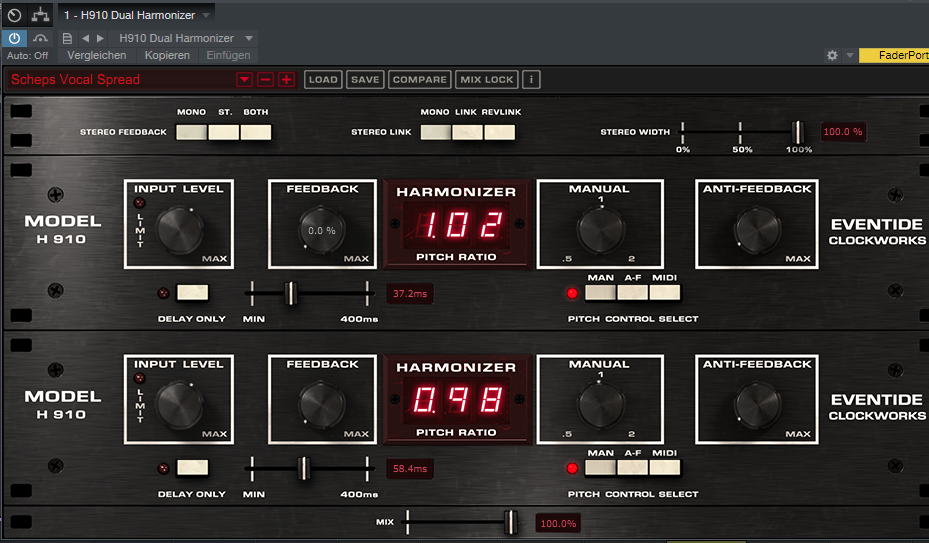Click the MIX slider handle

[511, 522]
